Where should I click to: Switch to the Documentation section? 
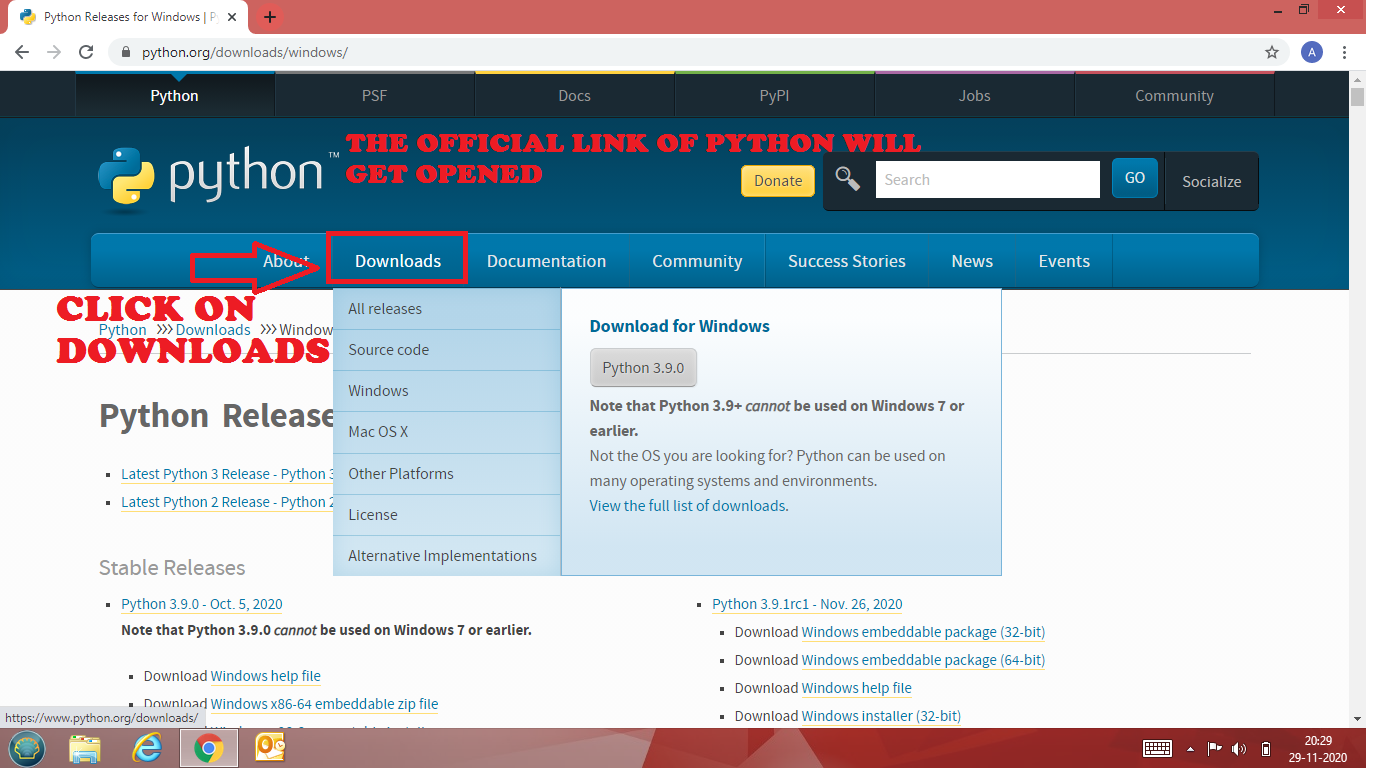[546, 260]
